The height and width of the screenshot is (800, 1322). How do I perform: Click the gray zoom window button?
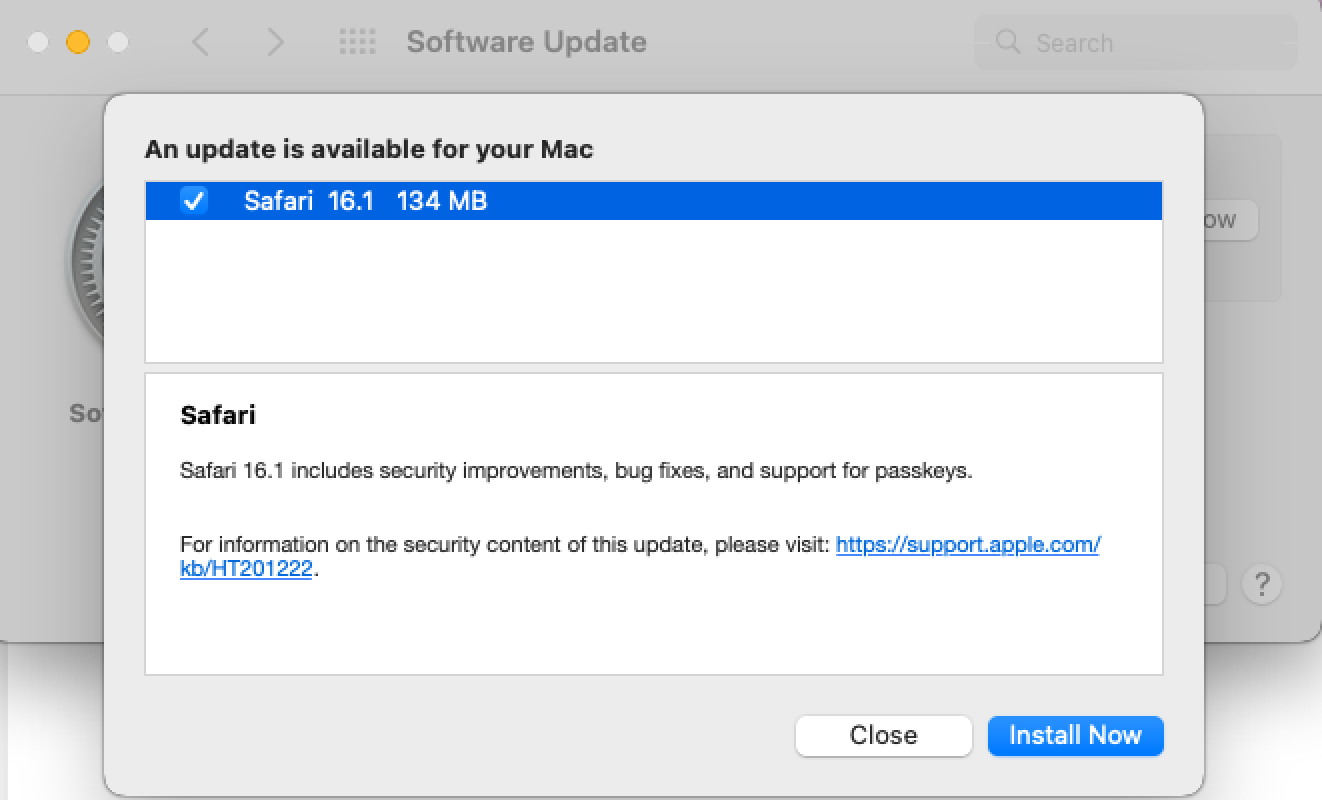point(118,42)
